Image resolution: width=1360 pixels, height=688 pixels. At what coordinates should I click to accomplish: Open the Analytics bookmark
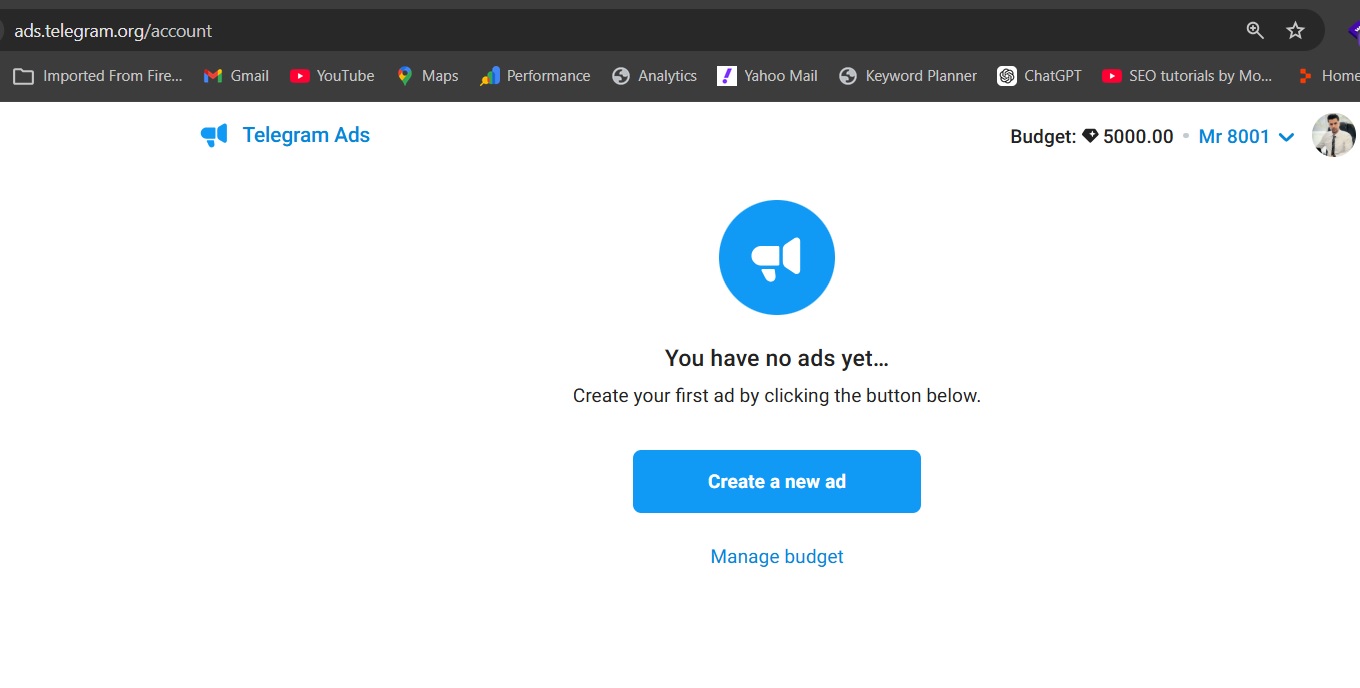click(654, 76)
